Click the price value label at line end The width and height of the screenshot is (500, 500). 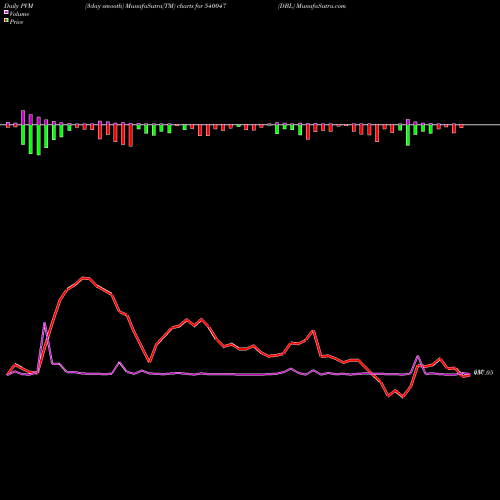click(x=483, y=373)
